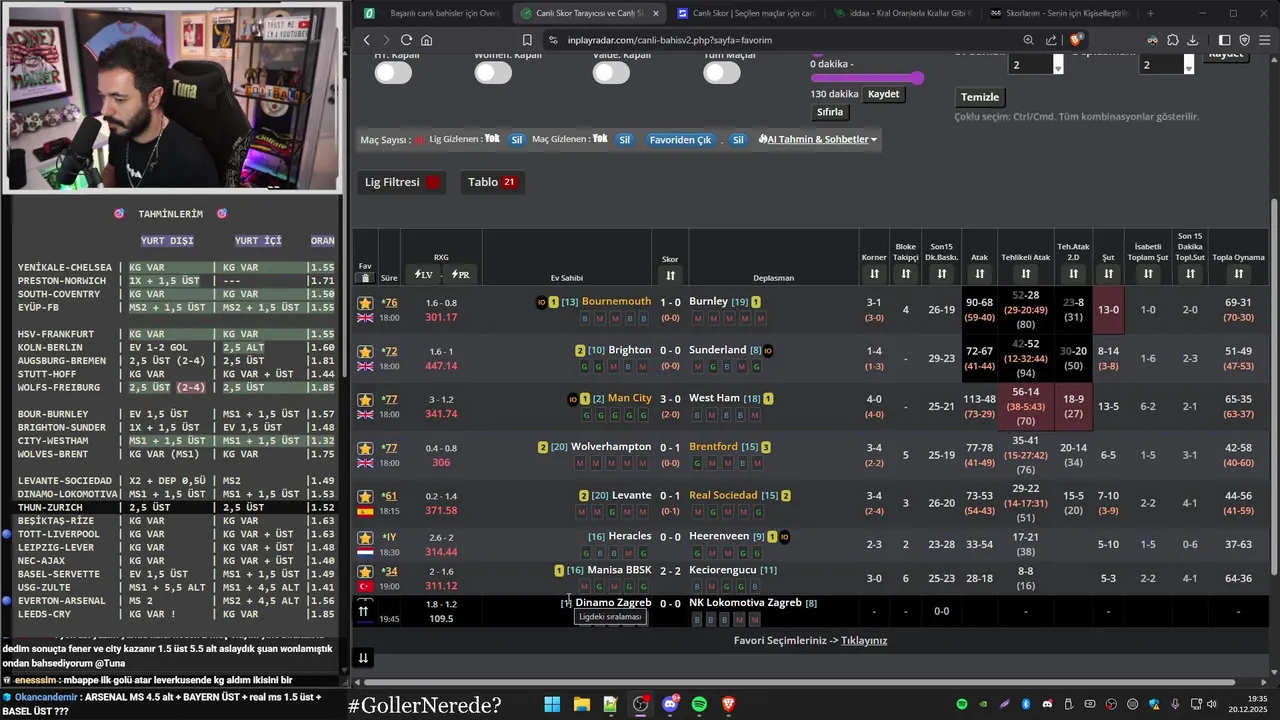
Task: Sort by the Şut column arrows
Action: (x=1108, y=274)
